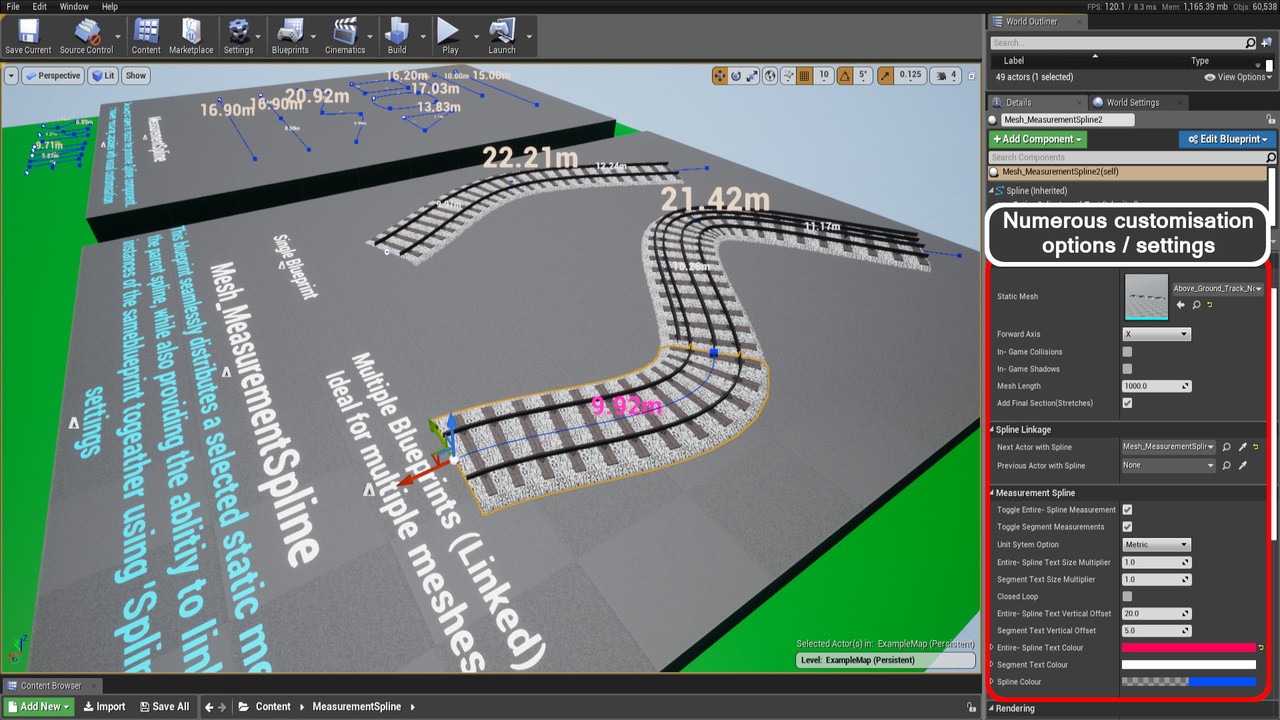The image size is (1280, 720).
Task: Enable the In-Game Collisions checkbox
Action: pos(1127,352)
